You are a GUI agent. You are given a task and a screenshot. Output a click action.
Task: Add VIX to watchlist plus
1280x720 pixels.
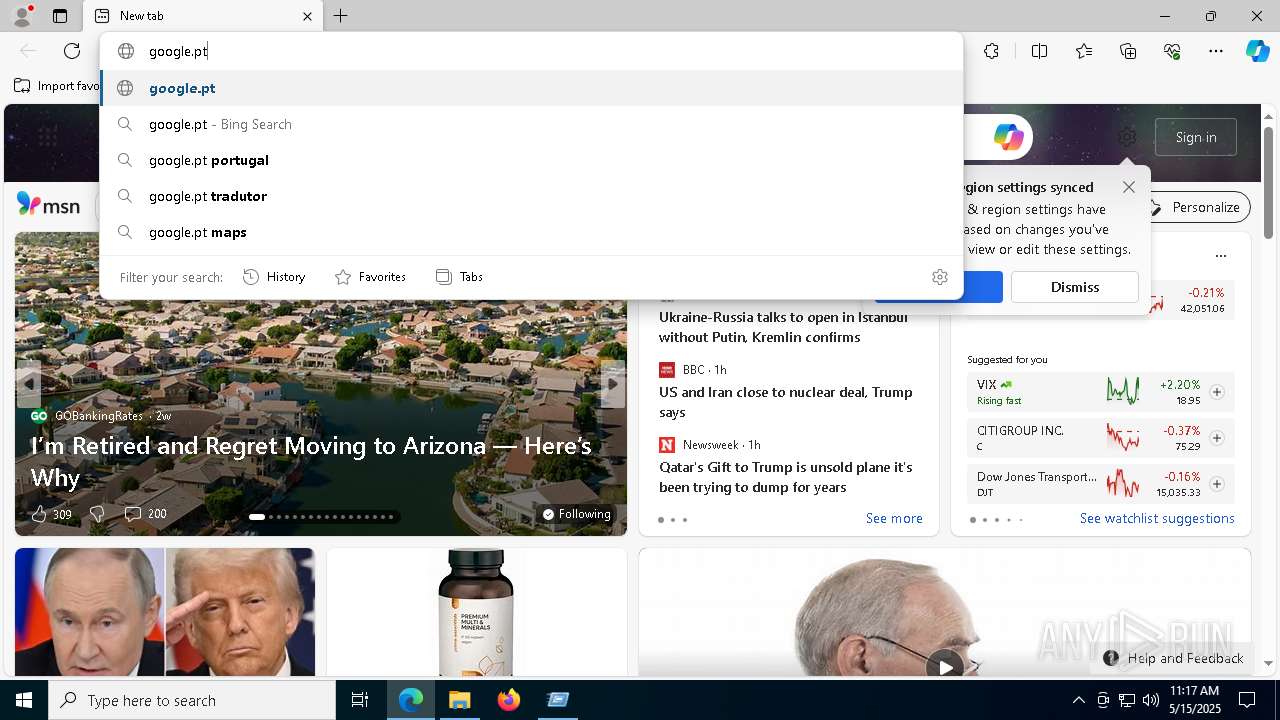(1217, 392)
